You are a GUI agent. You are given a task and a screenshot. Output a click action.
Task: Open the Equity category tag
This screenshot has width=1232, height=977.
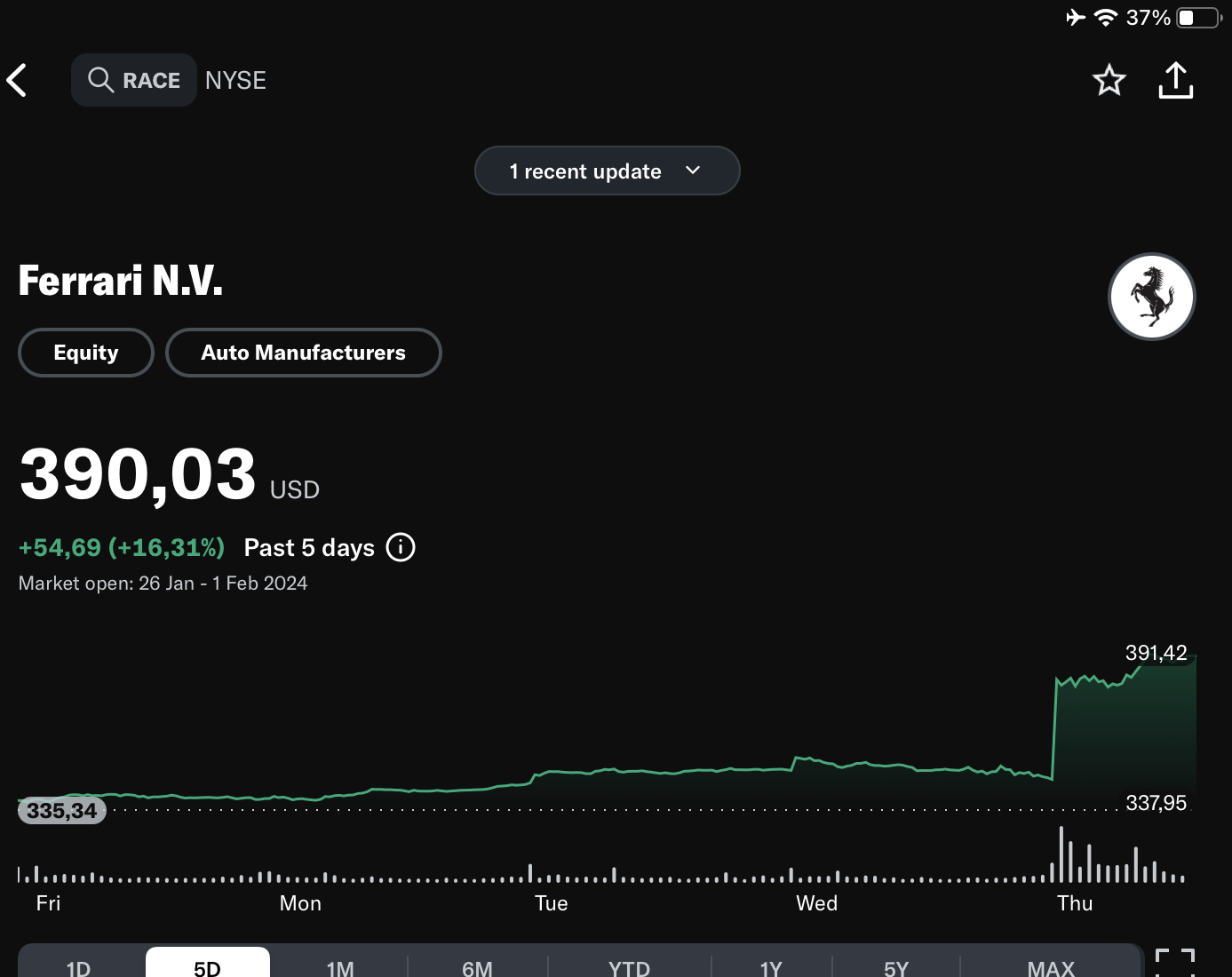pos(86,353)
